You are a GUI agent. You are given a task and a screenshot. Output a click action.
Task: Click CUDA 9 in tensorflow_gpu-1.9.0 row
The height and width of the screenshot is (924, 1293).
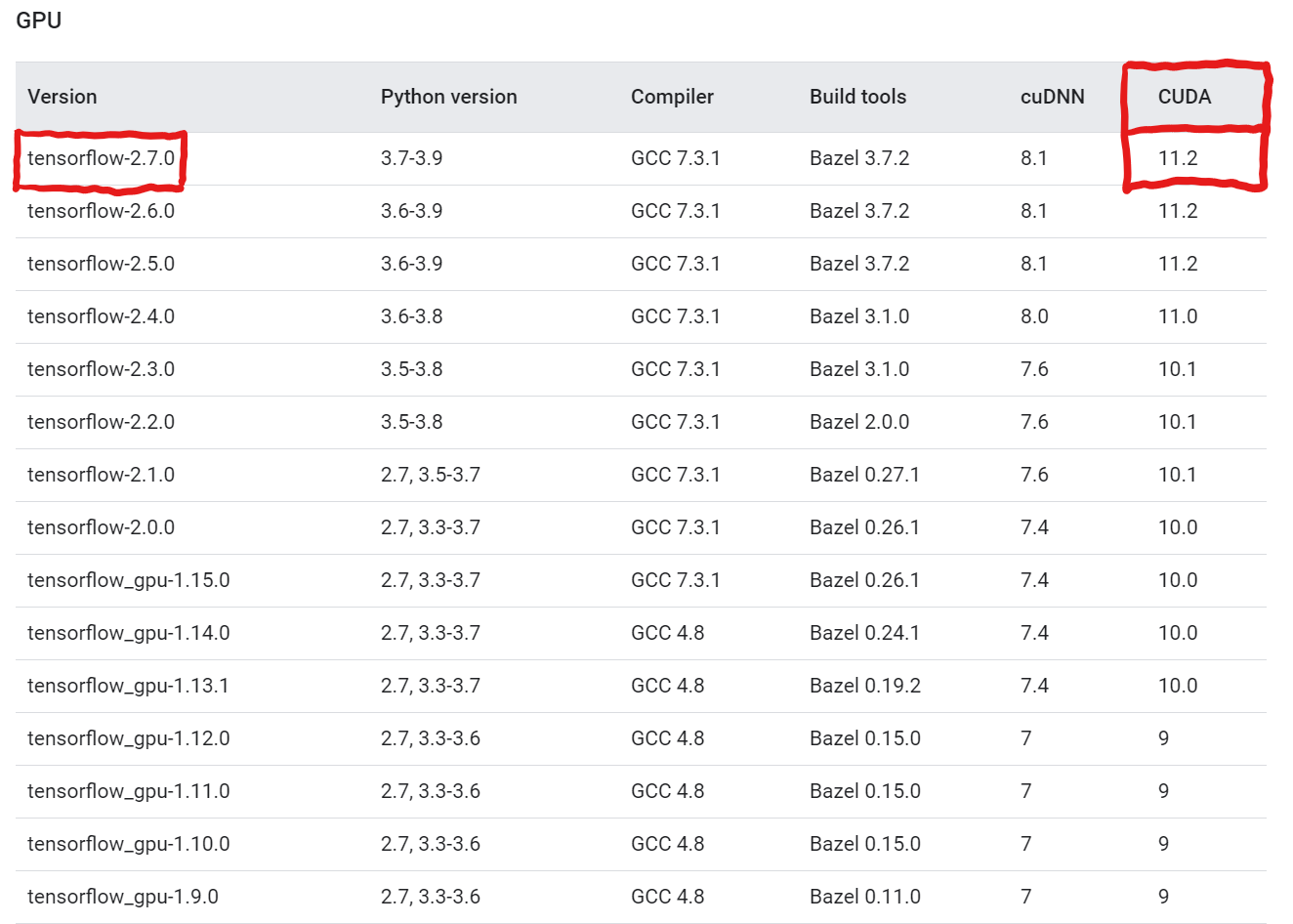click(1164, 897)
